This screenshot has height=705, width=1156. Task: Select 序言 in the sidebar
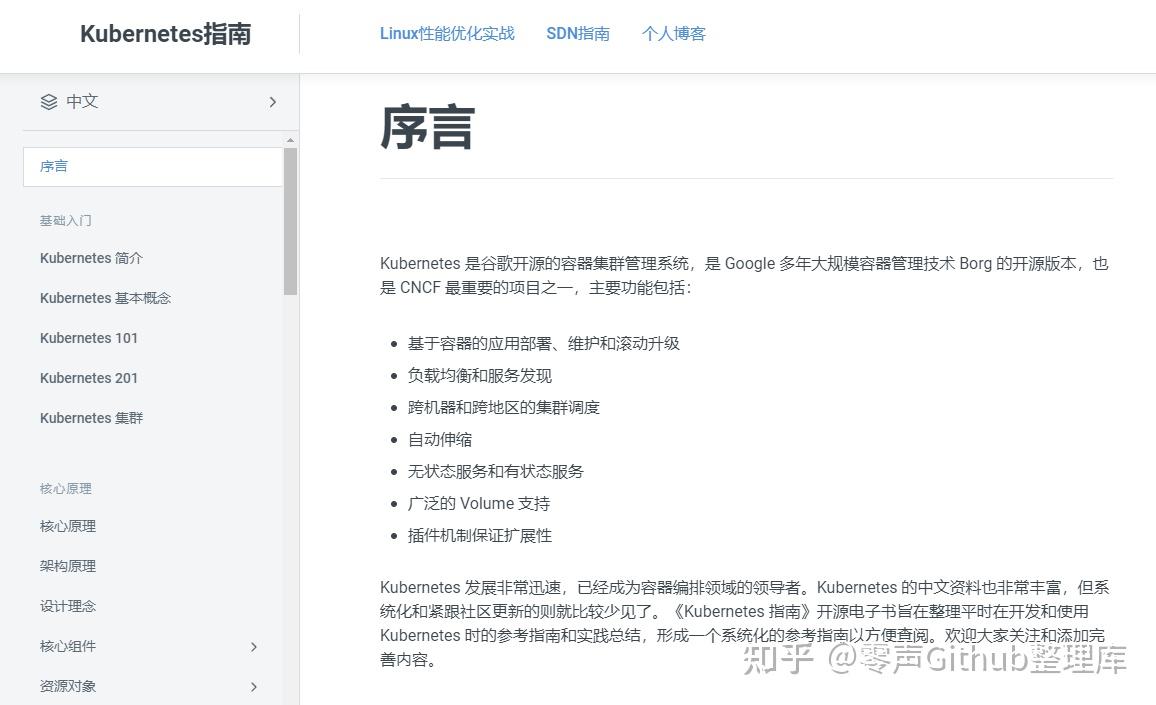[x=53, y=166]
